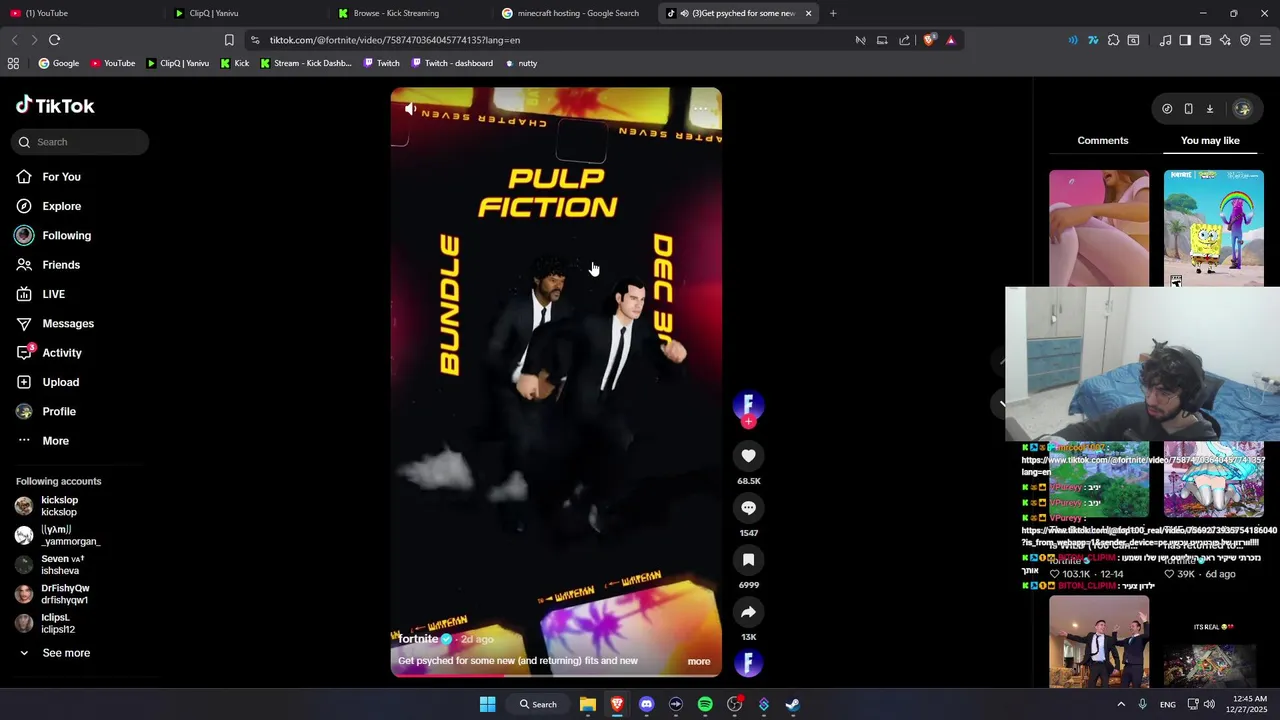1280x720 pixels.
Task: Switch to Browse - Kick Streaming tab
Action: 410,13
